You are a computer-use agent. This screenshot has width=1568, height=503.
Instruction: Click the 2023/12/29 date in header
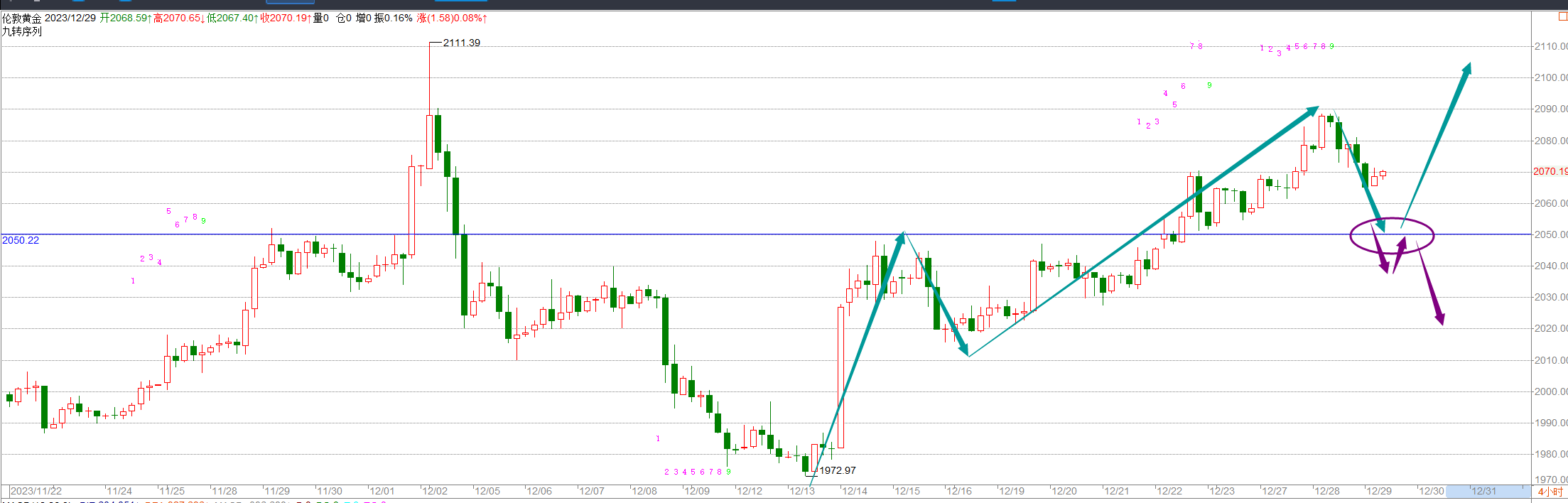point(70,18)
